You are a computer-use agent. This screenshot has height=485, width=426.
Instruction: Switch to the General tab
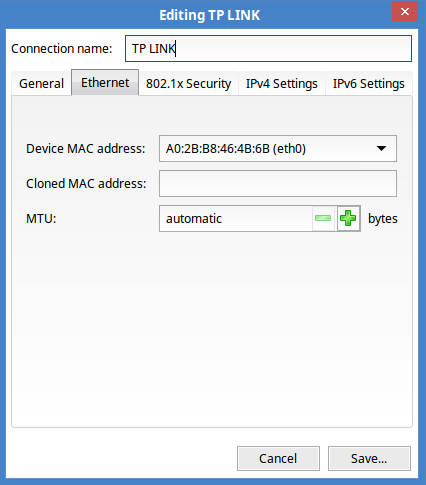tap(41, 84)
